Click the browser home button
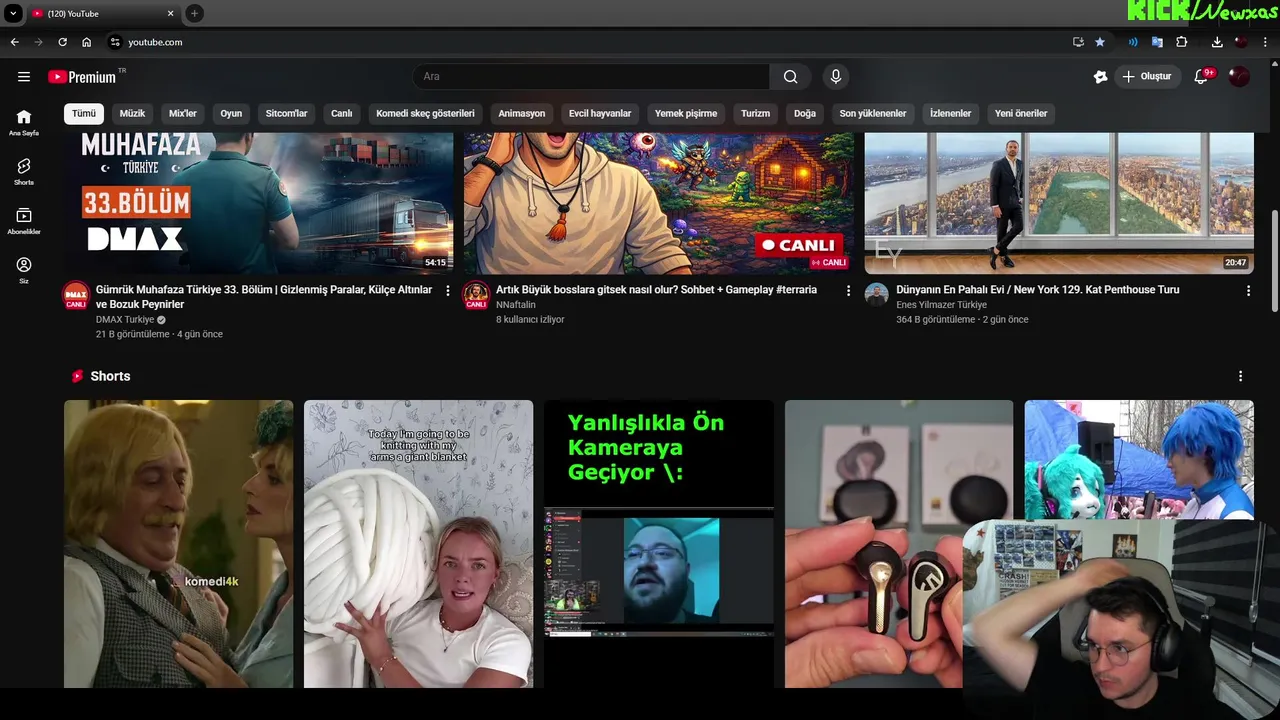 click(86, 42)
